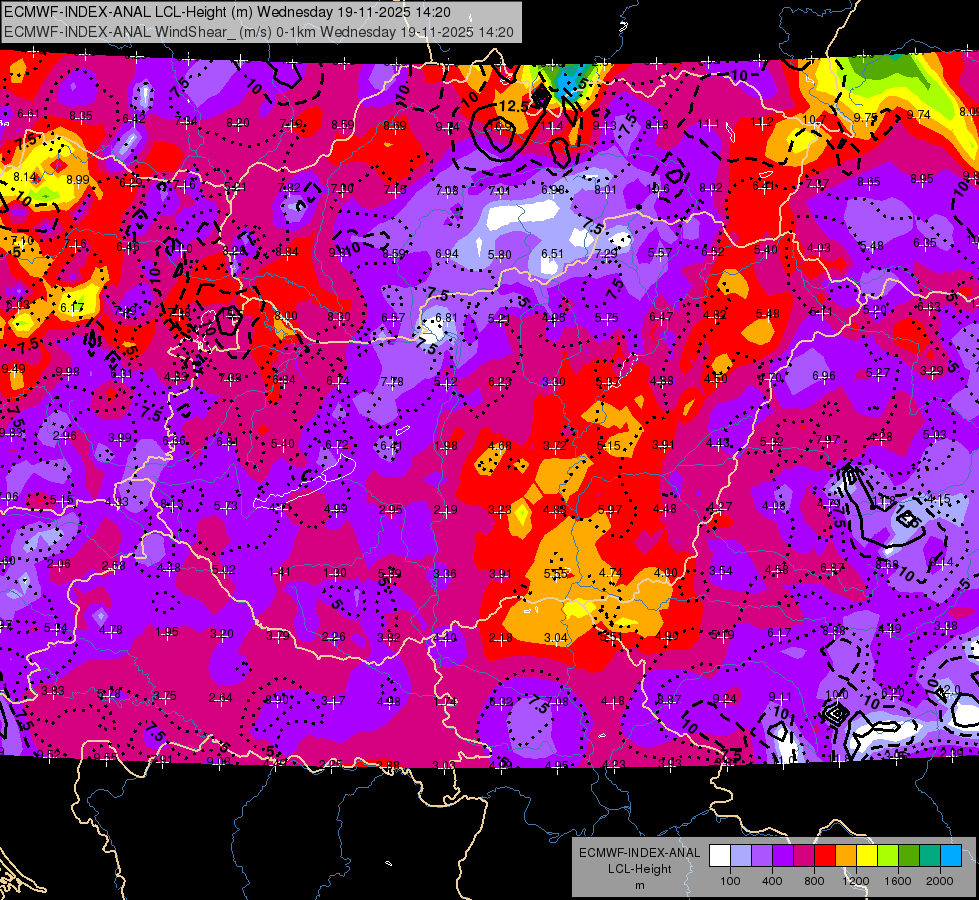Click the grid value 6.51

coord(553,254)
